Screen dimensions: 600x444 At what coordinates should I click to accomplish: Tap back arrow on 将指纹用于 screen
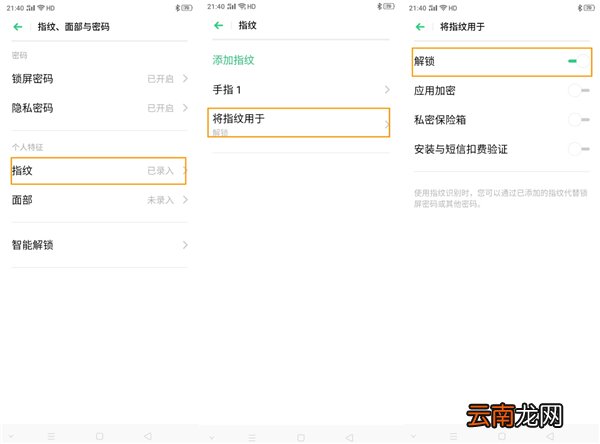click(x=420, y=27)
